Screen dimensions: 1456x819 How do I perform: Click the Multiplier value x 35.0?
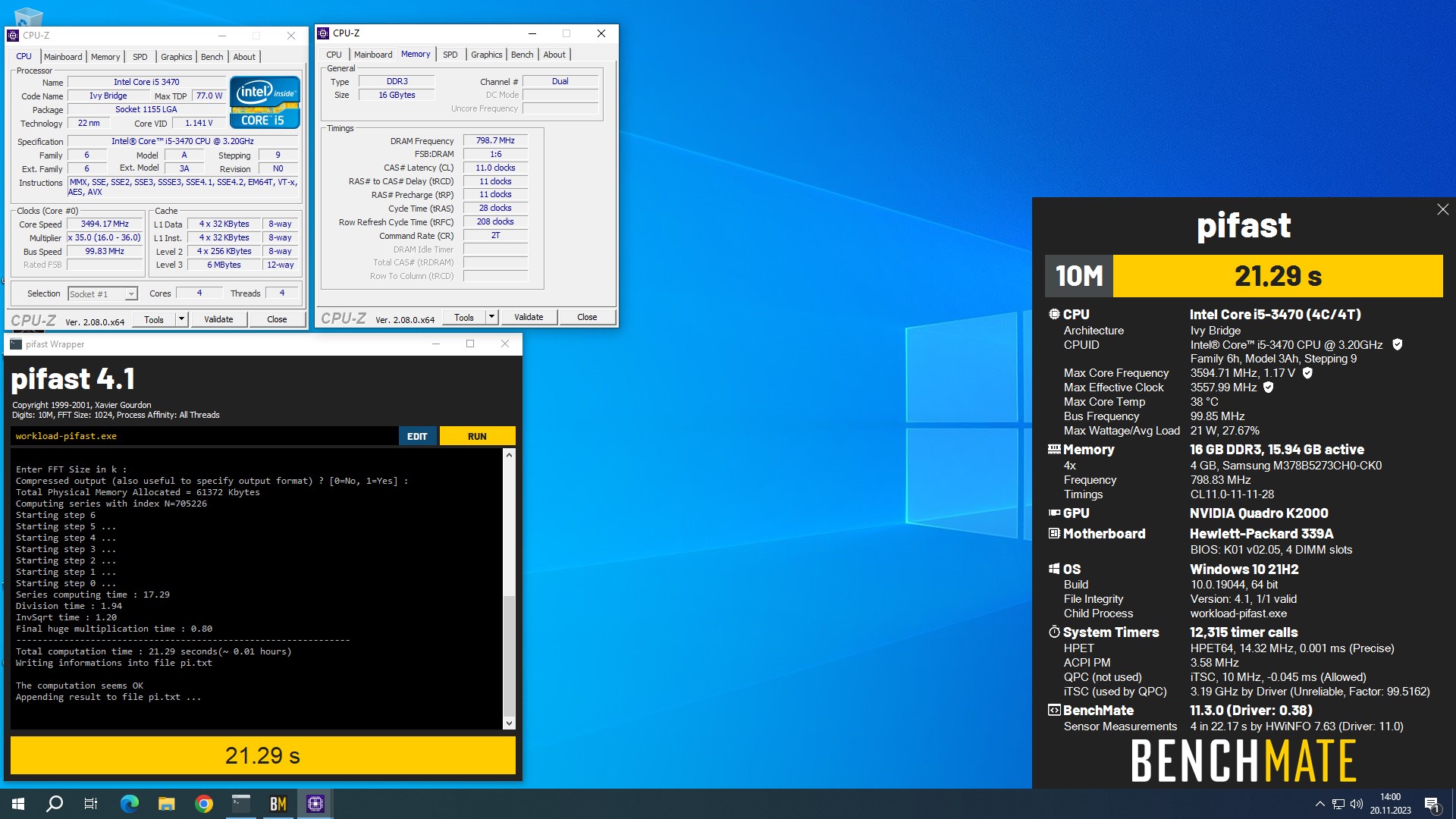(x=105, y=238)
